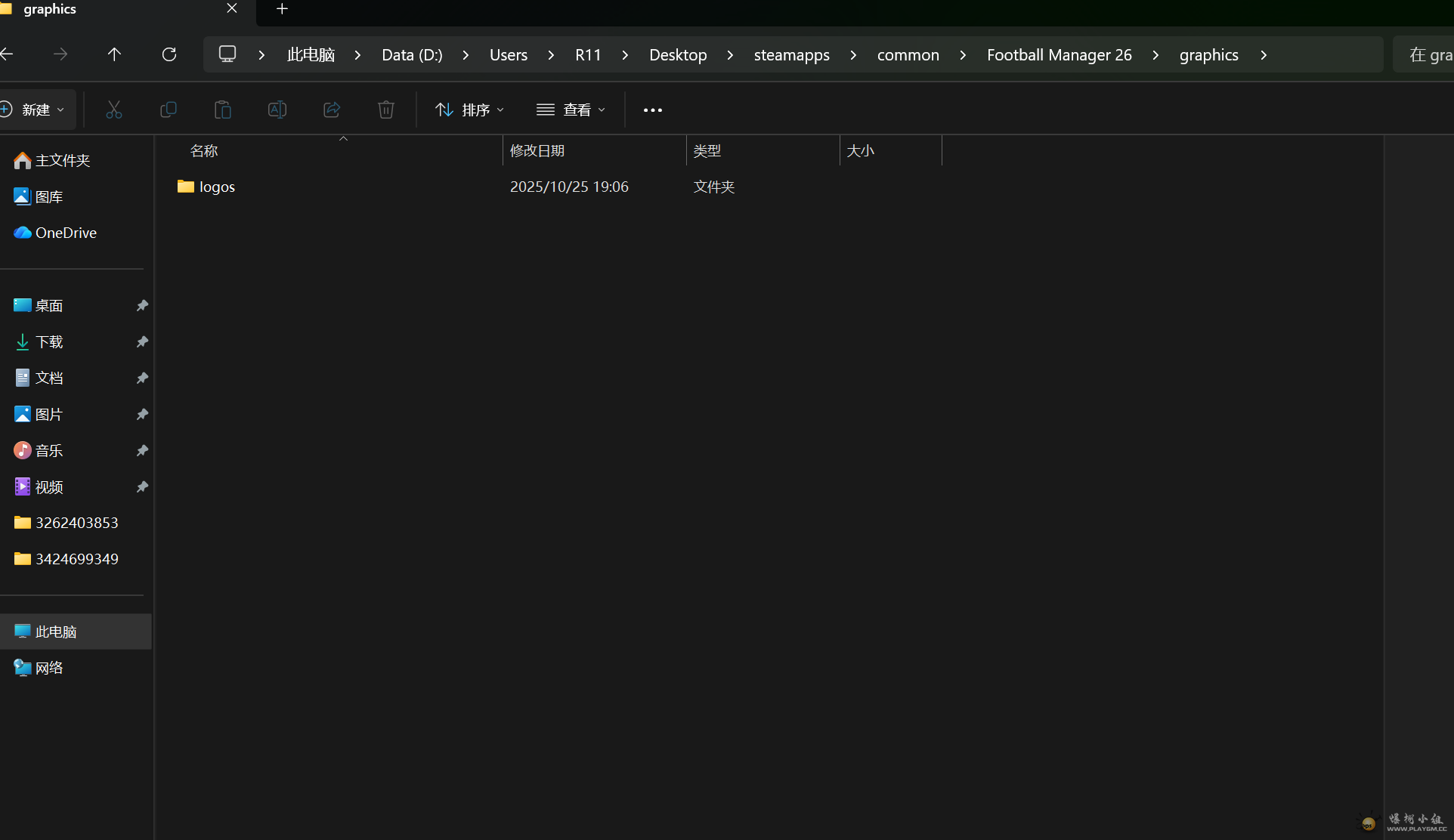This screenshot has width=1454, height=840.
Task: Sort by 修改日期 column header
Action: pyautogui.click(x=537, y=151)
